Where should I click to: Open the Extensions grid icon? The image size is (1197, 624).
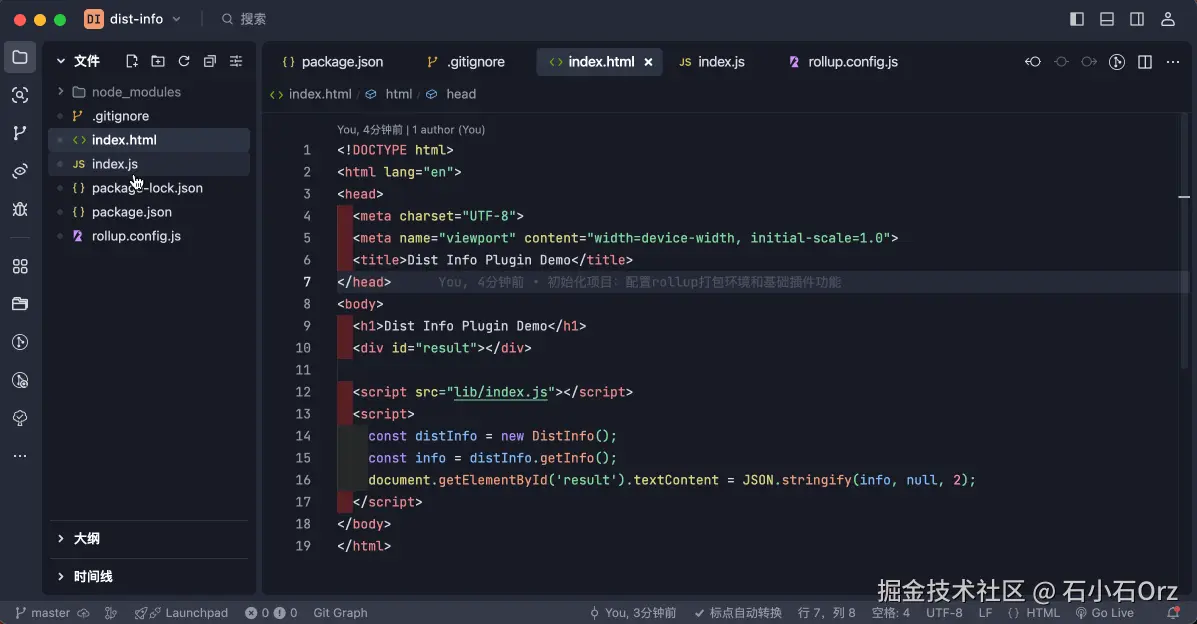click(x=20, y=266)
